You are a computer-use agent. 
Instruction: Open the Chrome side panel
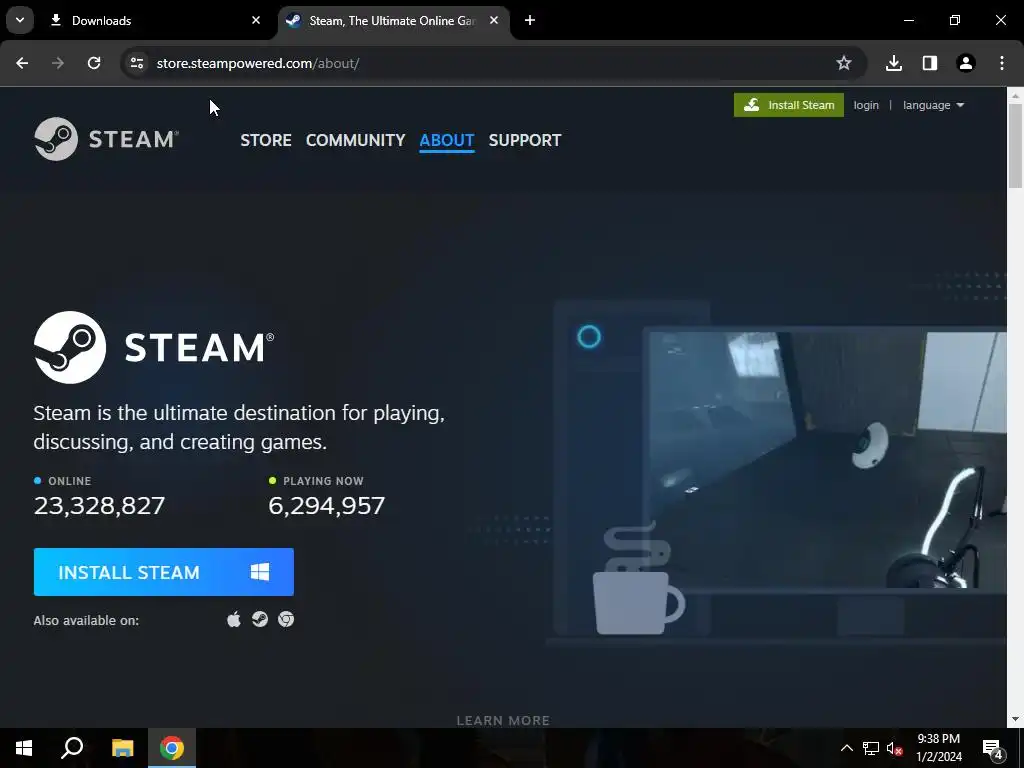point(930,63)
